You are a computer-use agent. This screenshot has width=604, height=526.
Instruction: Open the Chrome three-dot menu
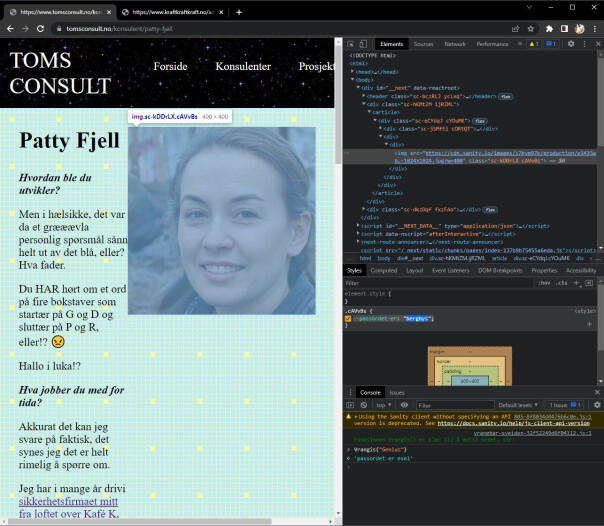(x=595, y=29)
